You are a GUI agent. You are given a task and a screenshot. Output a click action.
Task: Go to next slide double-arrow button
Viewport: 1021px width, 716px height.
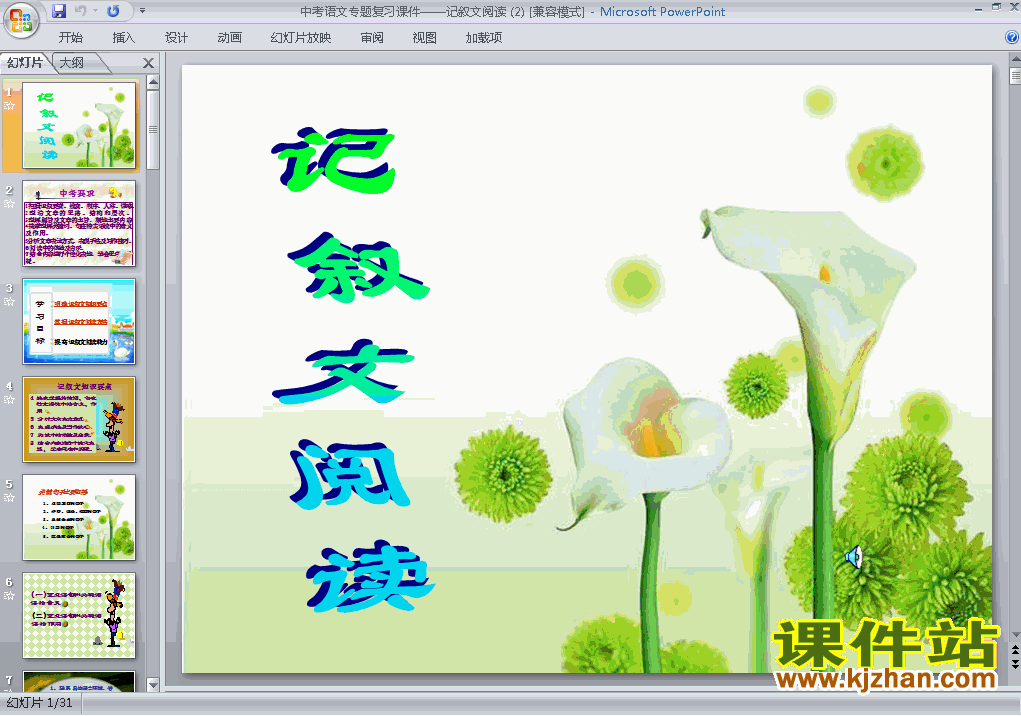[x=1015, y=663]
